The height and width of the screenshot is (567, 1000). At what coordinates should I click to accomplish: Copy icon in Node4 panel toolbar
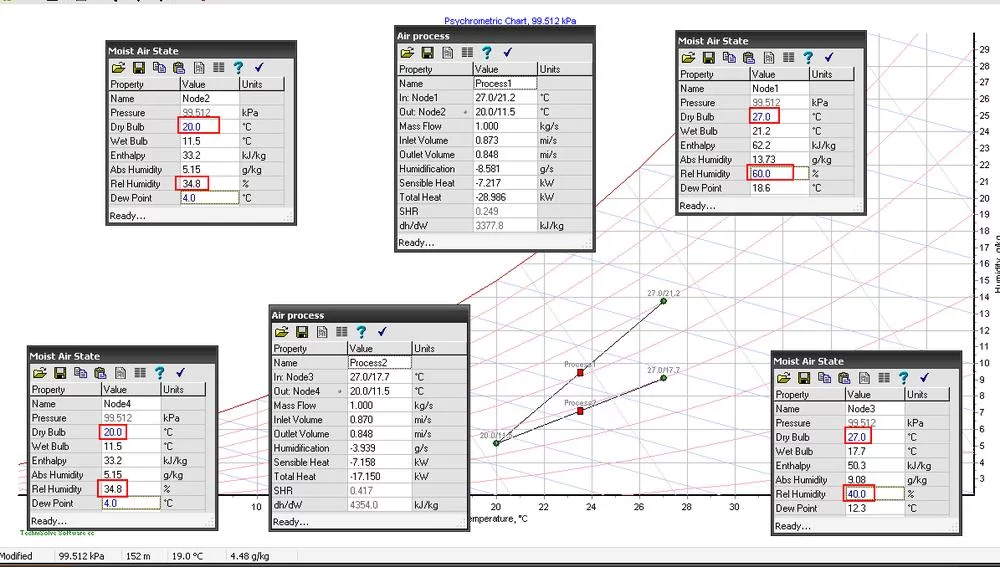[80, 372]
